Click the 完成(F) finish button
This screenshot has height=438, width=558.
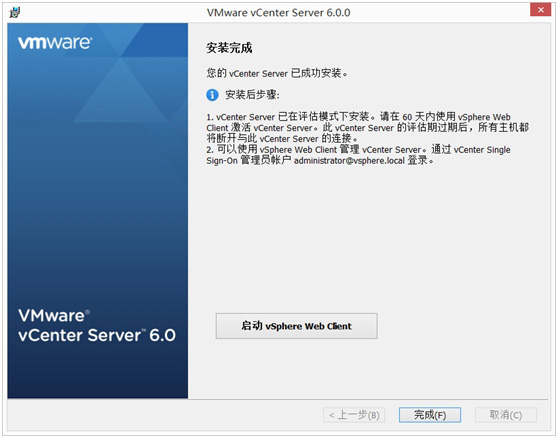[430, 415]
